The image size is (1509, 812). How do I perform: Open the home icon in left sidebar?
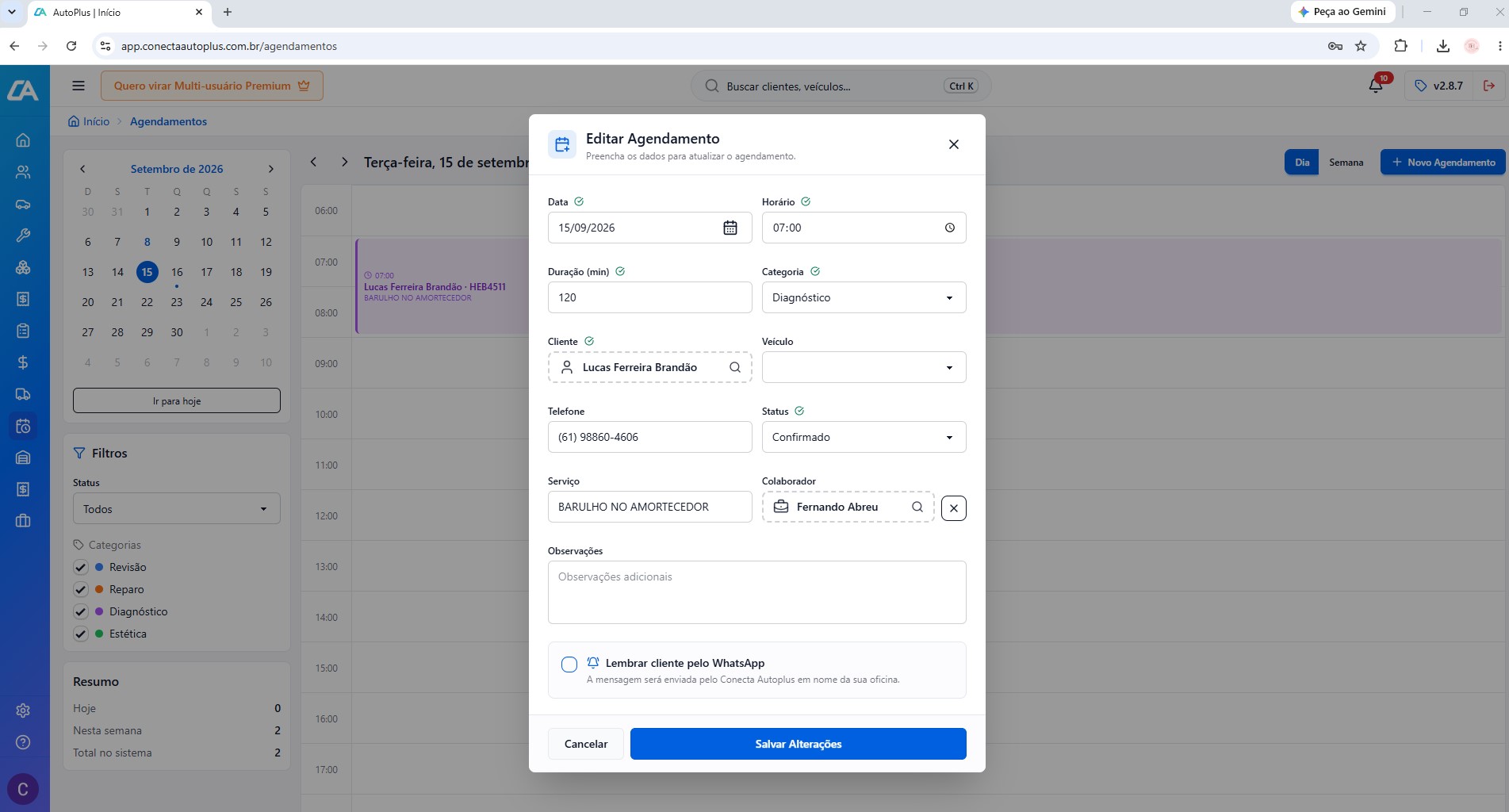point(23,140)
